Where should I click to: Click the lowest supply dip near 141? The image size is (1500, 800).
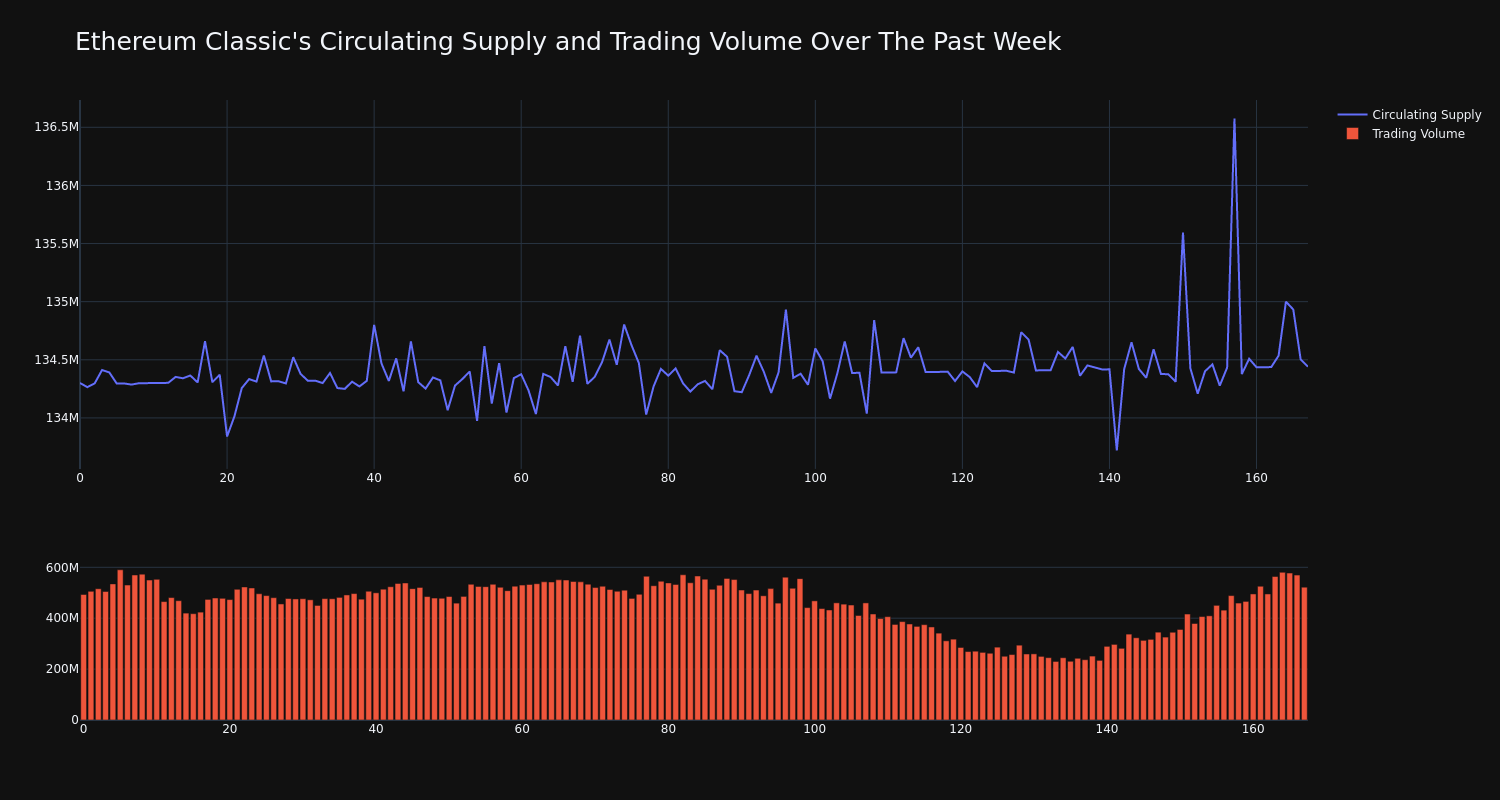pyautogui.click(x=1117, y=449)
